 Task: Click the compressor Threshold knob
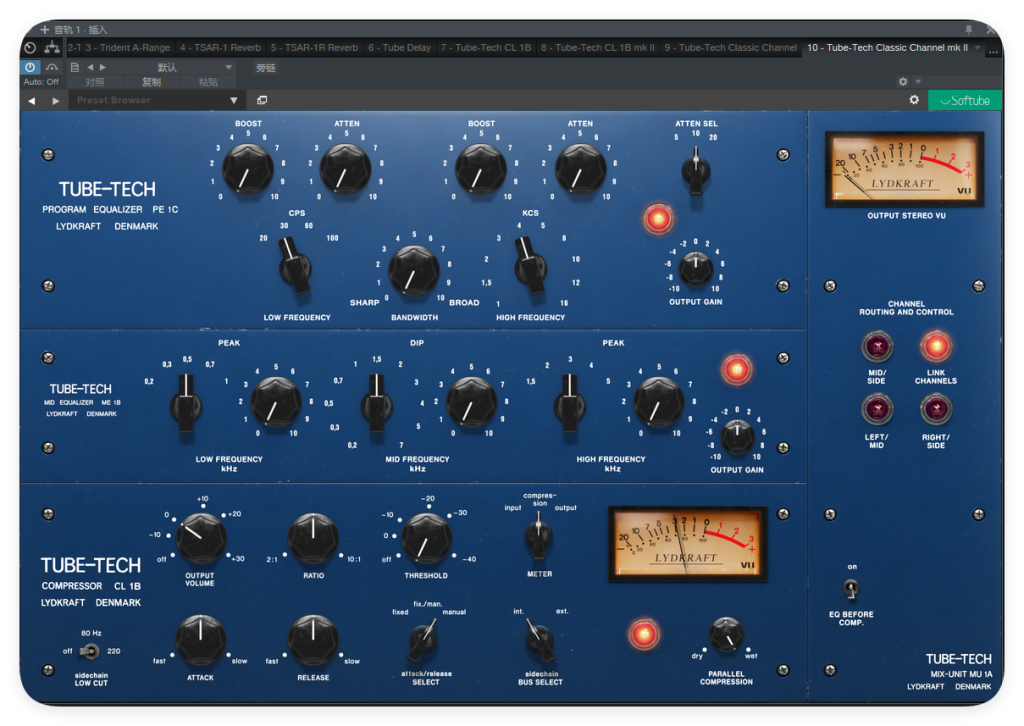426,539
